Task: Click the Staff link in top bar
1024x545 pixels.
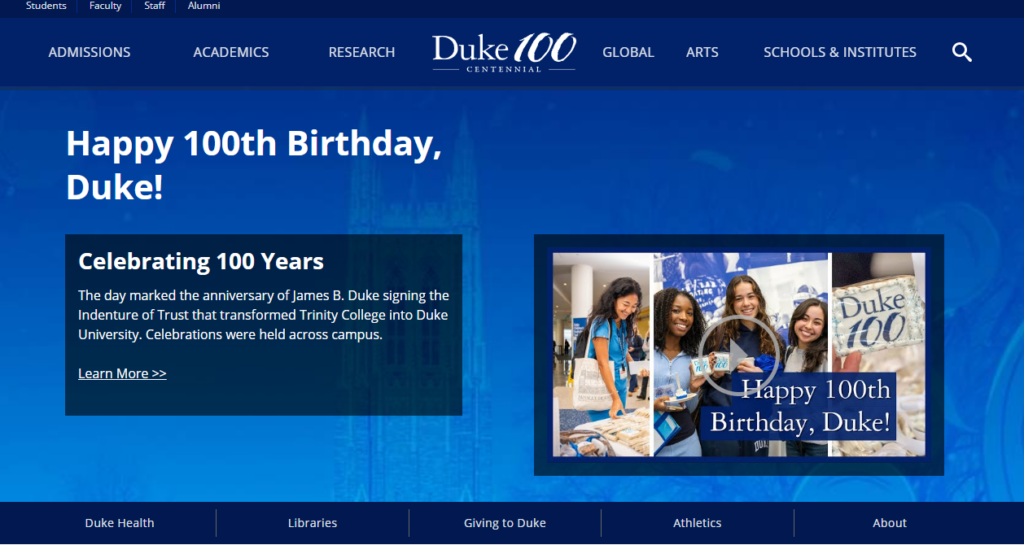Action: pyautogui.click(x=154, y=6)
